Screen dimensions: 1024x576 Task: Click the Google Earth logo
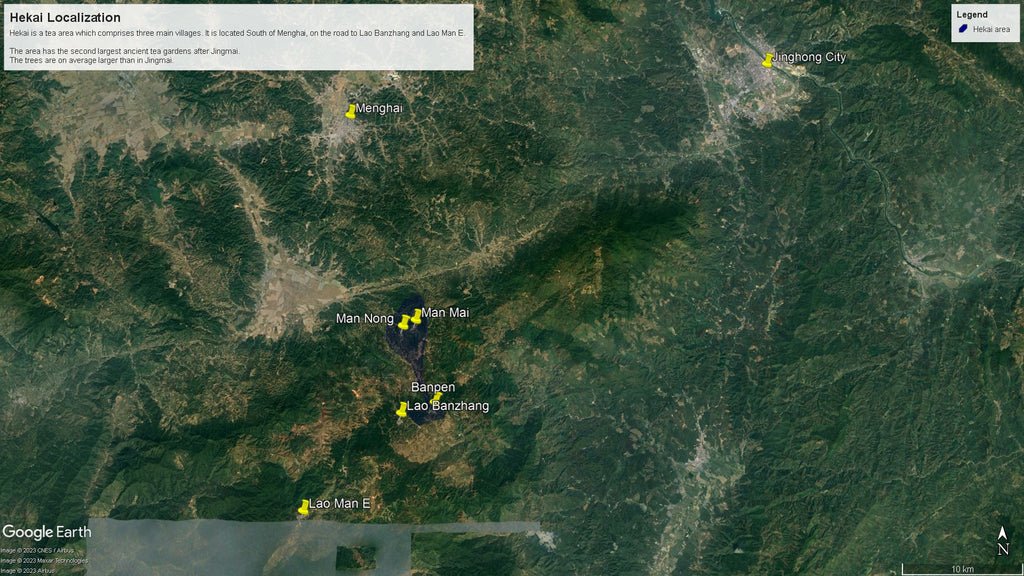(46, 532)
